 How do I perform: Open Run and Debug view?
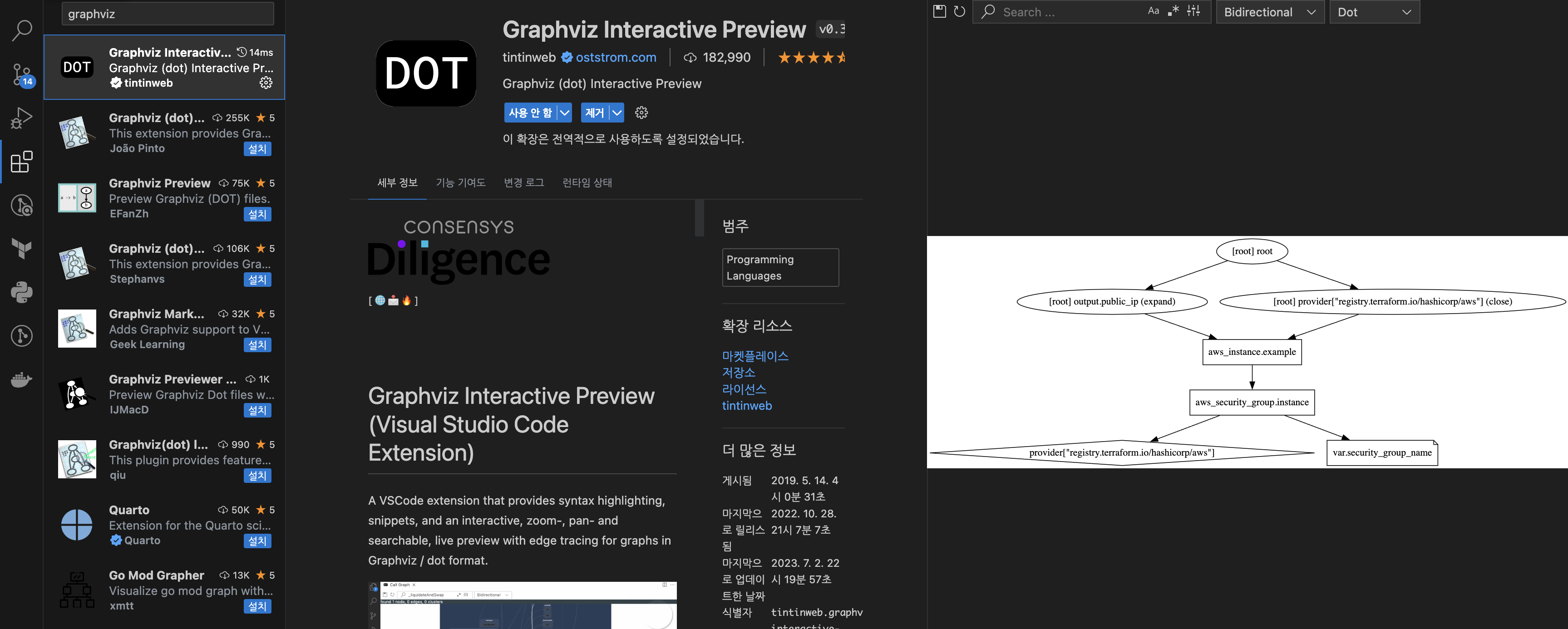pyautogui.click(x=22, y=118)
